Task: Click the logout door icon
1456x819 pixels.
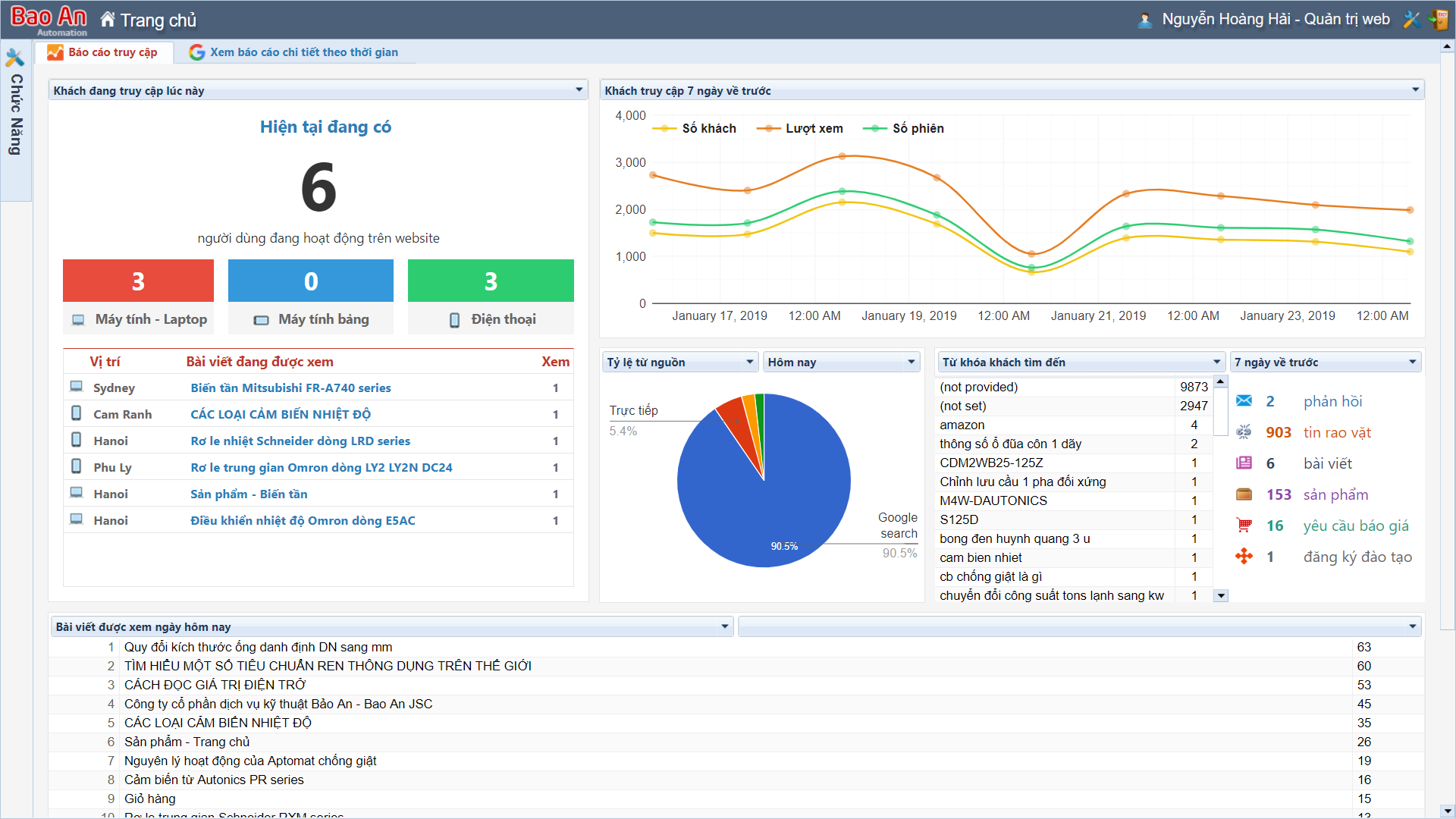Action: click(1439, 20)
